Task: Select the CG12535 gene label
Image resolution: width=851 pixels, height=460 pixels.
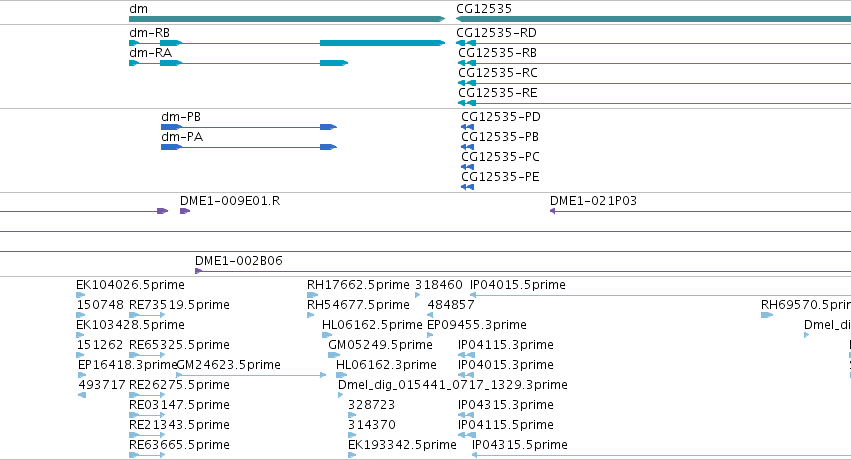Action: click(484, 9)
